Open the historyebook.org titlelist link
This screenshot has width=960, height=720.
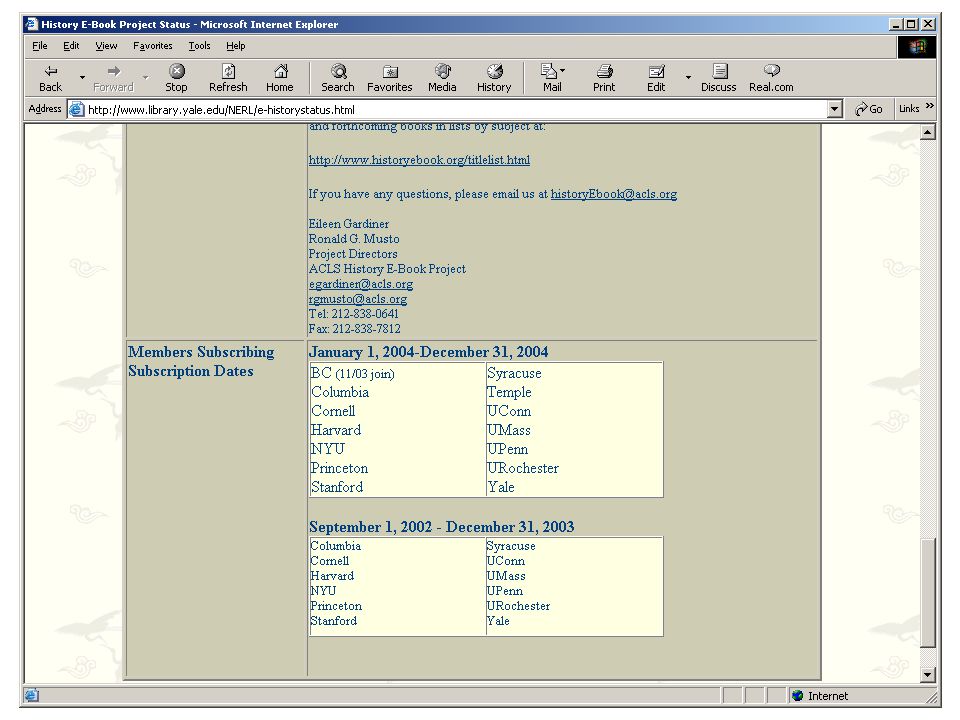419,160
